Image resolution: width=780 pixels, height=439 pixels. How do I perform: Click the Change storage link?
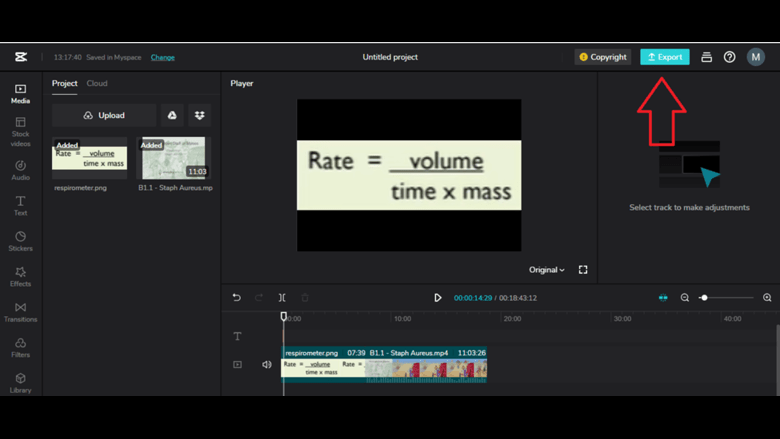coord(162,58)
